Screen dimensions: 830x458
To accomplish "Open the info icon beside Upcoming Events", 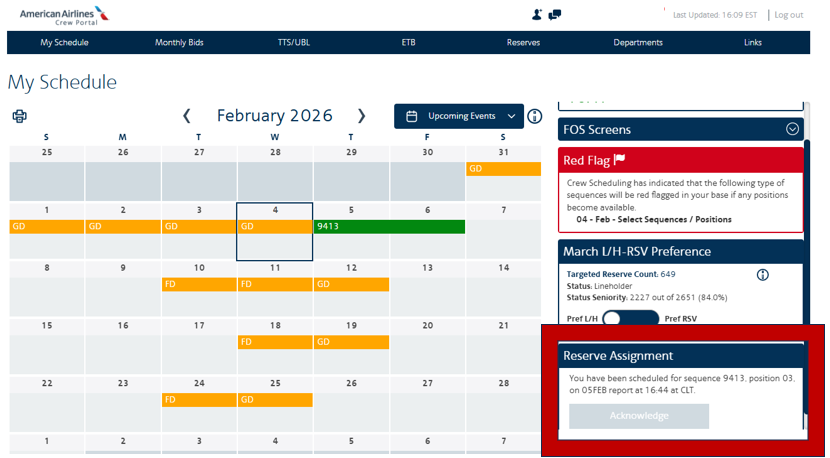I will [535, 116].
